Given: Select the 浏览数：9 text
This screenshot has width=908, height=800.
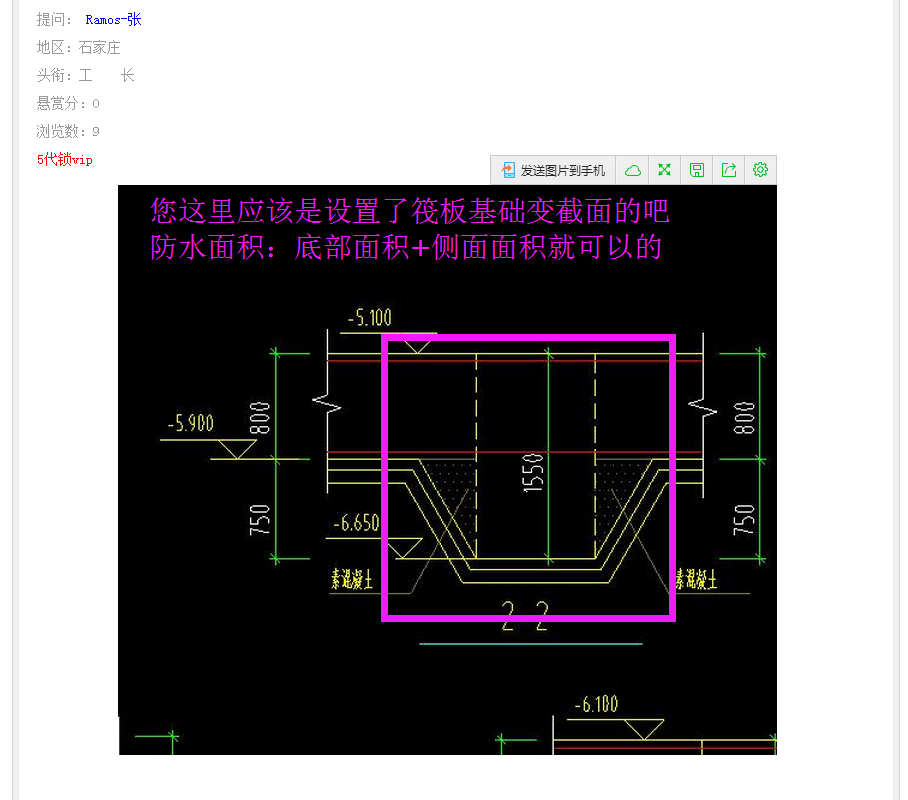Looking at the screenshot, I should coord(68,131).
